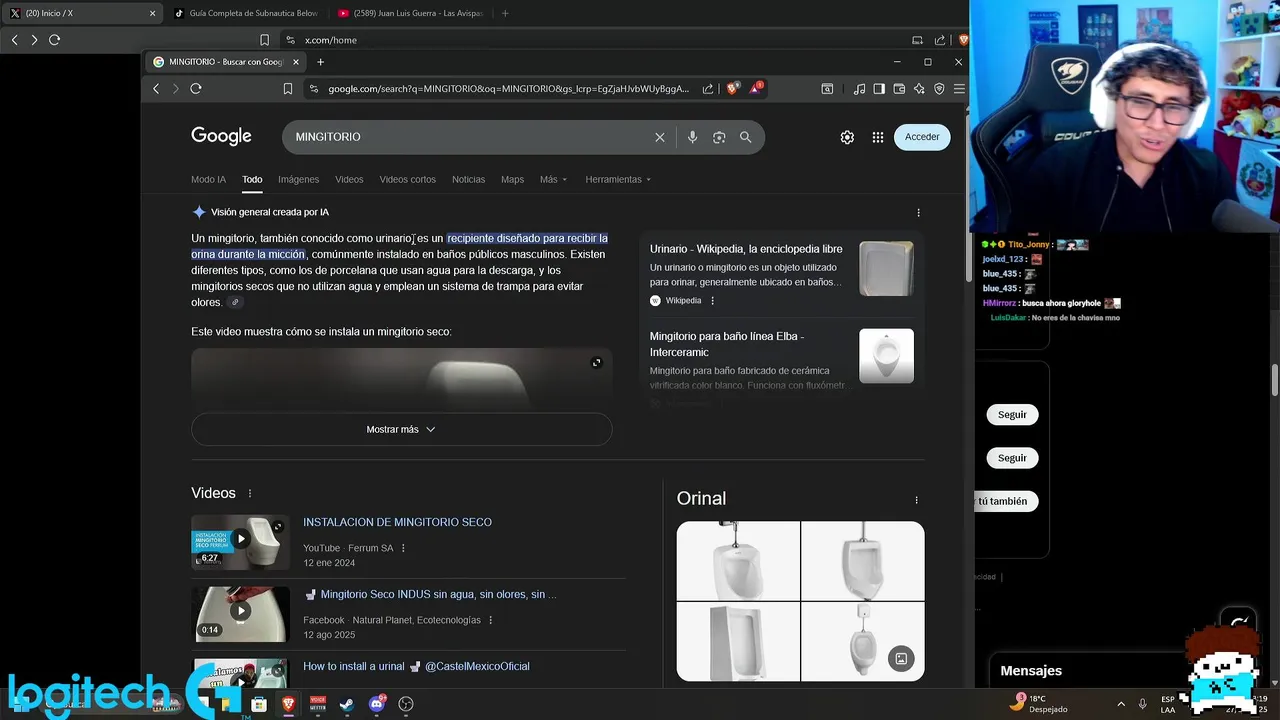The height and width of the screenshot is (720, 1280).
Task: Open the Brave hamburger menu
Action: click(x=959, y=89)
